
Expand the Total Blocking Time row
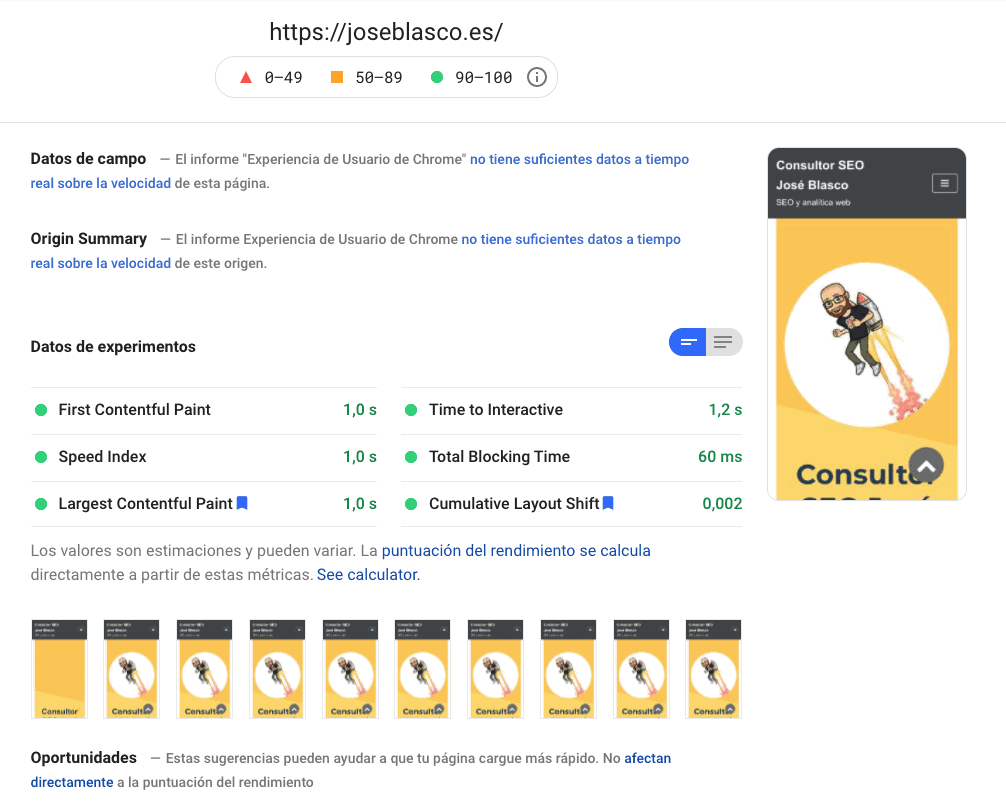(x=499, y=457)
